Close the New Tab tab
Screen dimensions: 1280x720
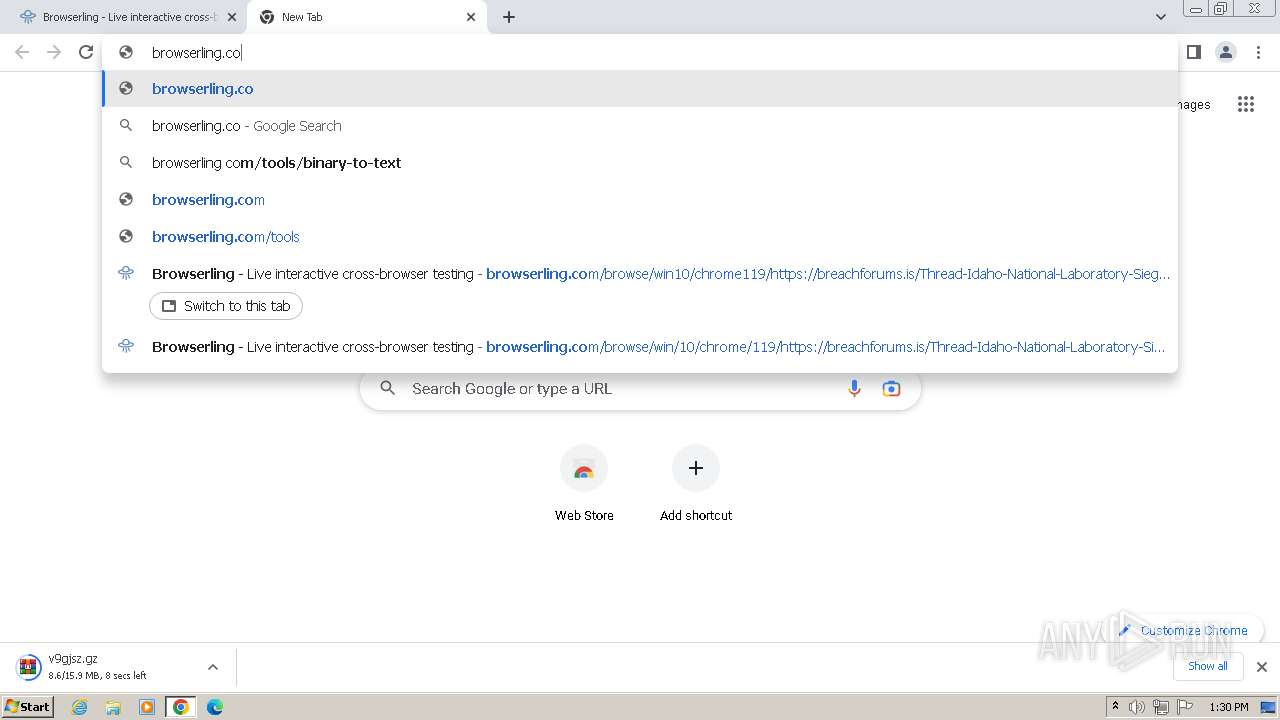coord(471,17)
